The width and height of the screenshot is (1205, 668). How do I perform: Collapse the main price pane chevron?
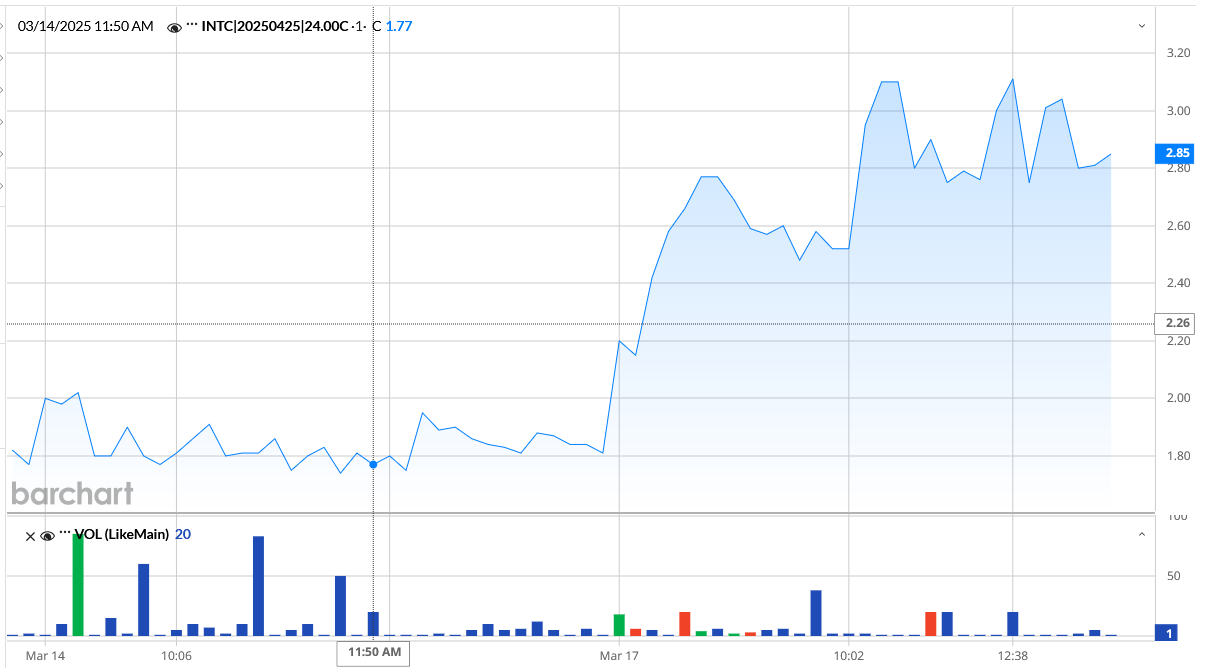pos(1142,26)
